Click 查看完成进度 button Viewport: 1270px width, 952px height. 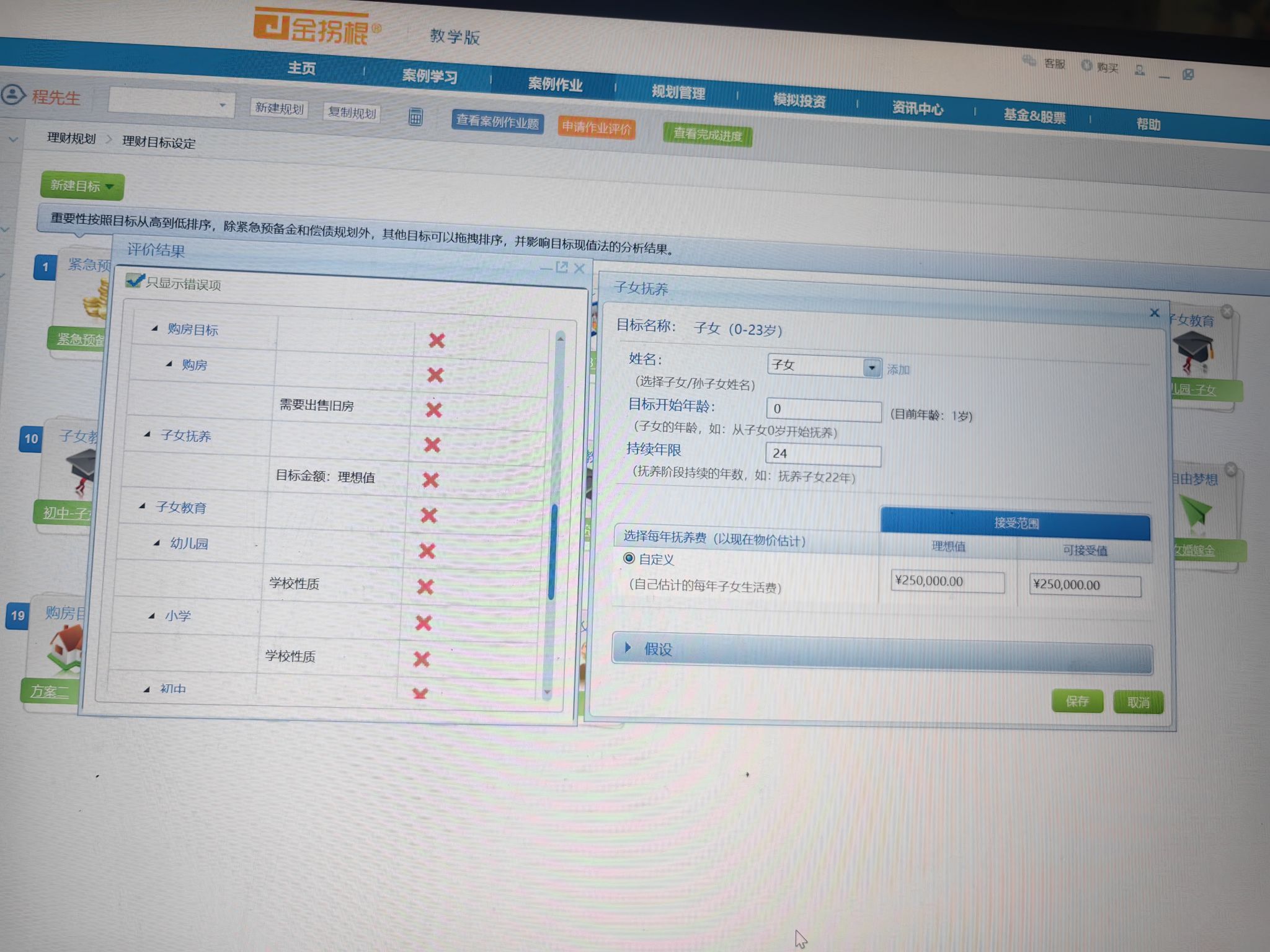(x=708, y=134)
